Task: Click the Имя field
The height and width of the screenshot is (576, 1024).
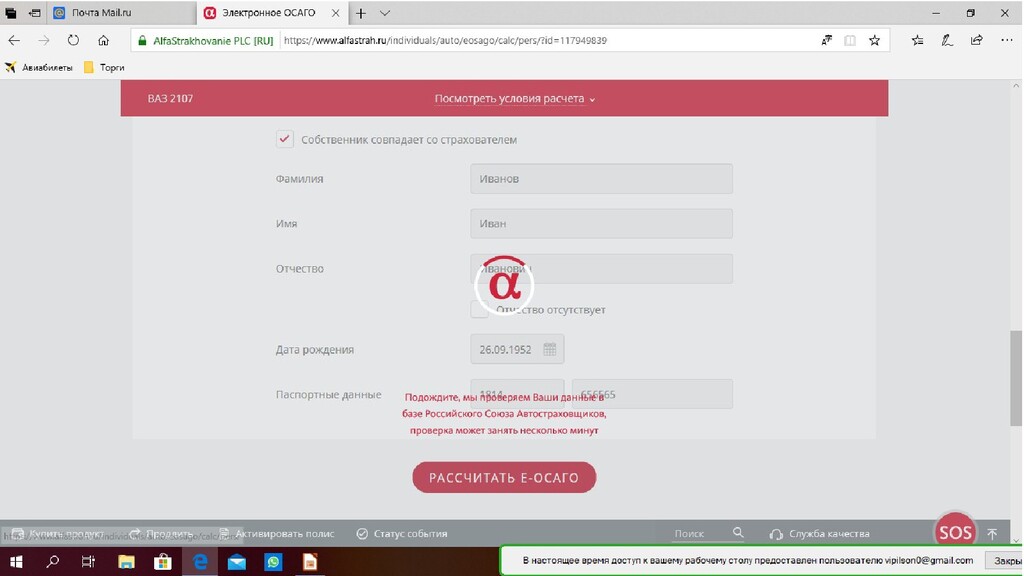Action: point(601,223)
